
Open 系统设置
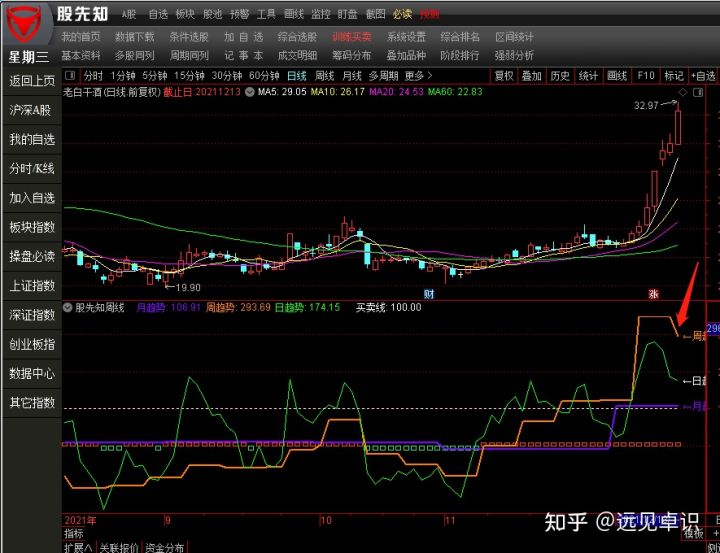tap(406, 37)
